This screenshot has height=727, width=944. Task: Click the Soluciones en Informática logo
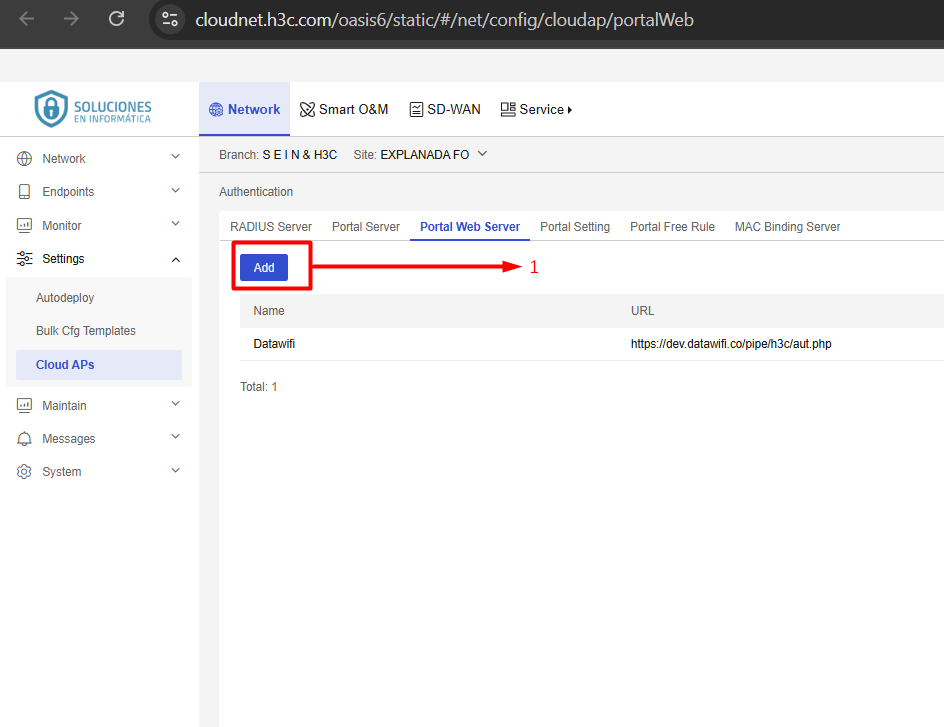click(93, 109)
